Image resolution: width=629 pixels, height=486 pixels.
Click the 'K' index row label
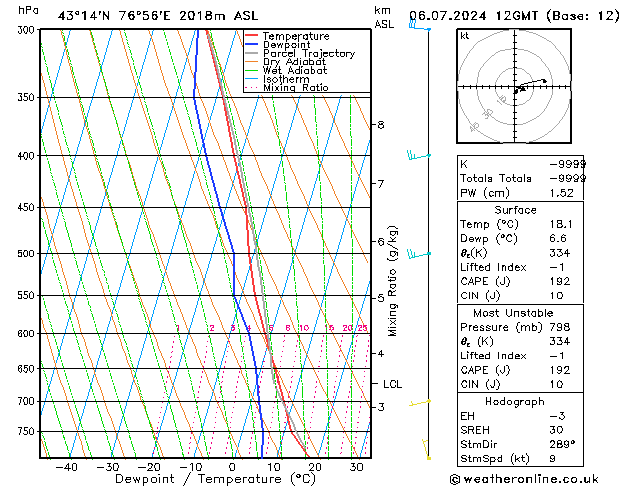pos(464,164)
